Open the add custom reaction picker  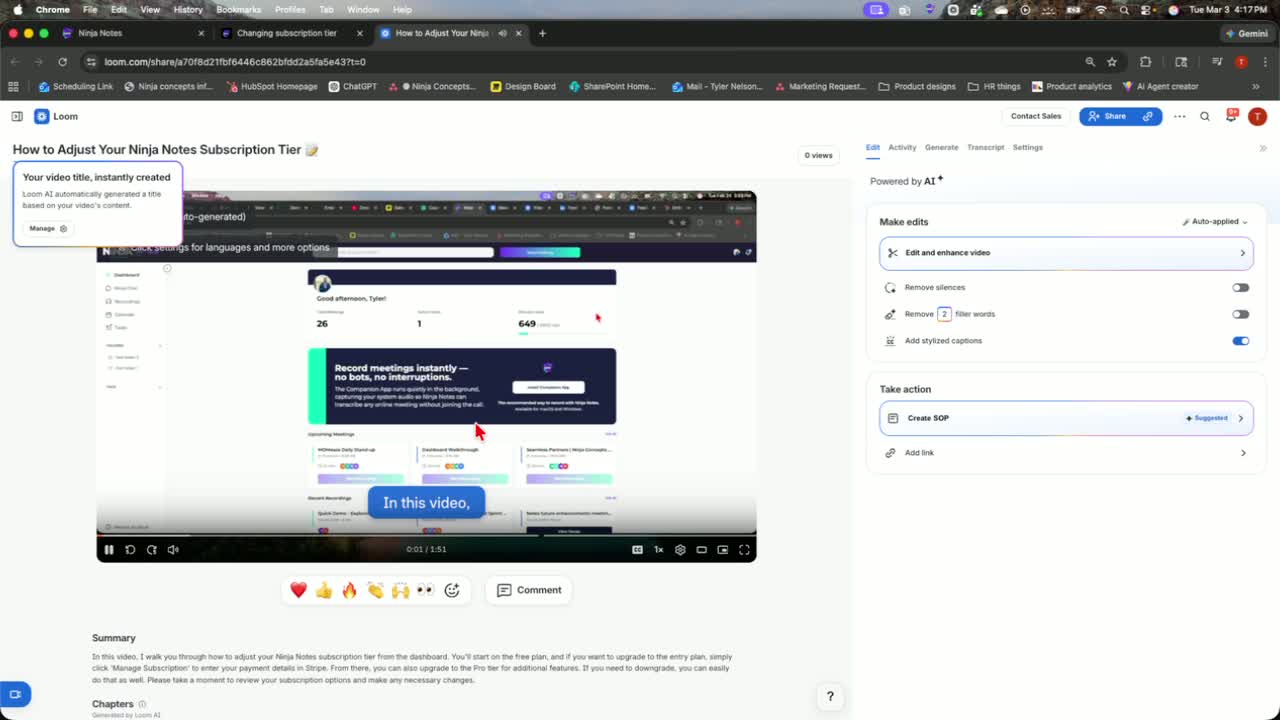(x=452, y=590)
